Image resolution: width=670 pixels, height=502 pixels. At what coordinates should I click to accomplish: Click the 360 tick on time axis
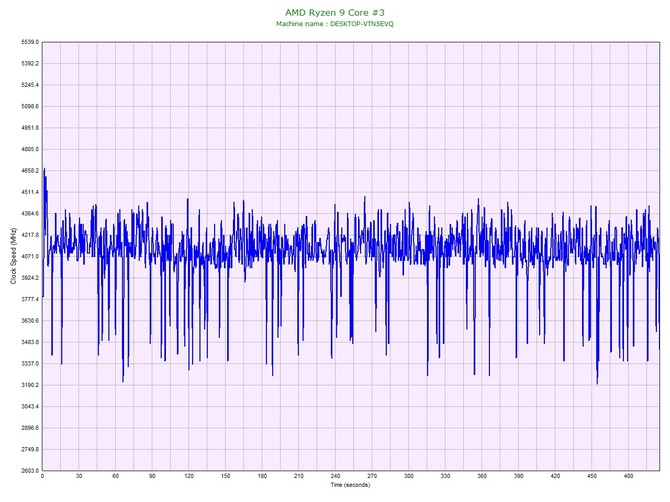click(x=482, y=476)
